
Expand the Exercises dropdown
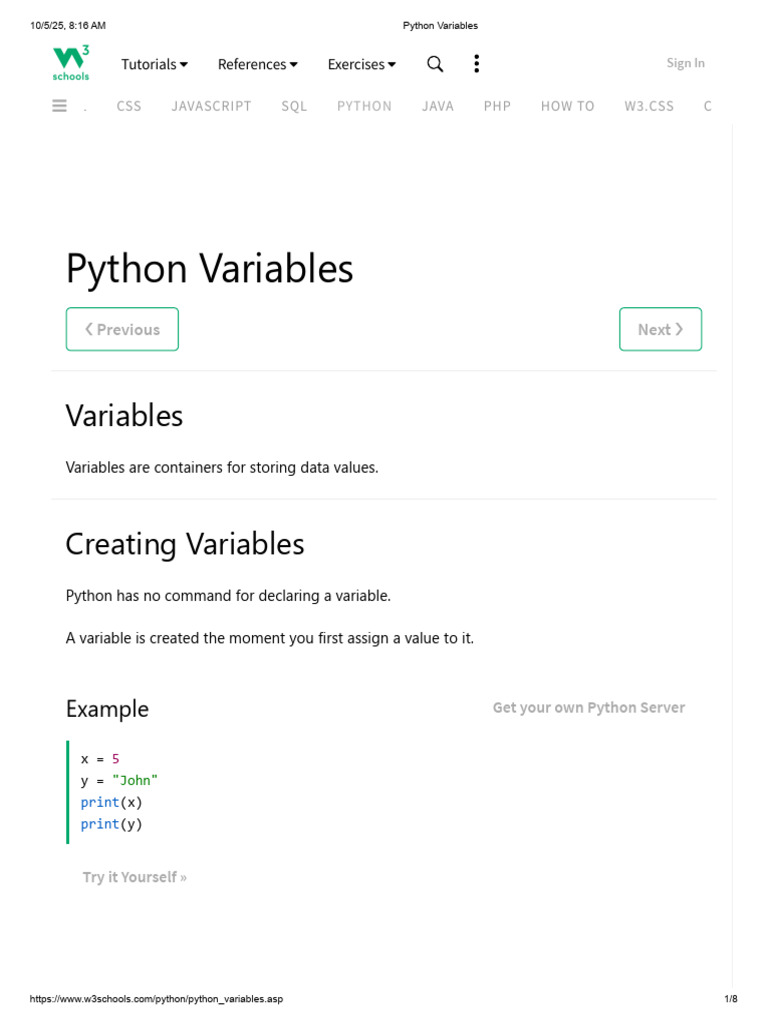tap(362, 64)
